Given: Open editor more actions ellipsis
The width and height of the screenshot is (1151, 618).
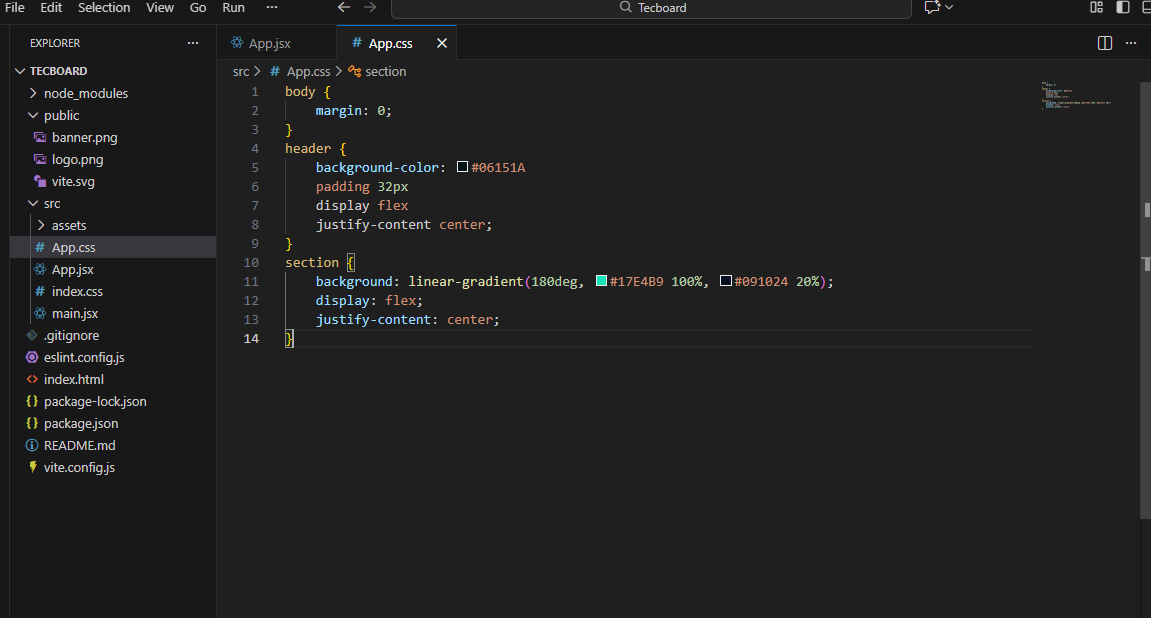Looking at the screenshot, I should [x=1131, y=43].
